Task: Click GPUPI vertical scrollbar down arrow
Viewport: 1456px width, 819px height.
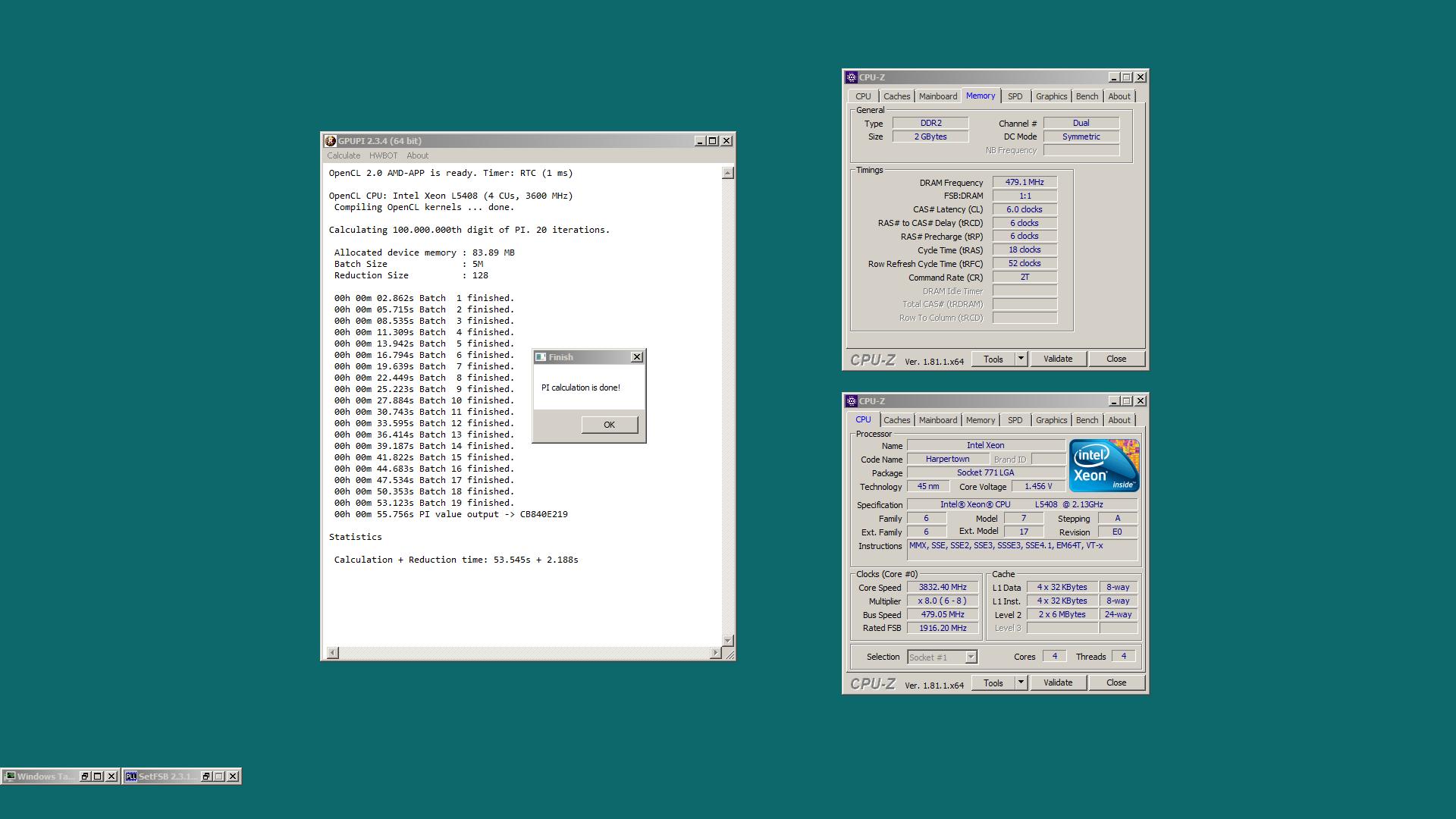Action: [x=728, y=641]
